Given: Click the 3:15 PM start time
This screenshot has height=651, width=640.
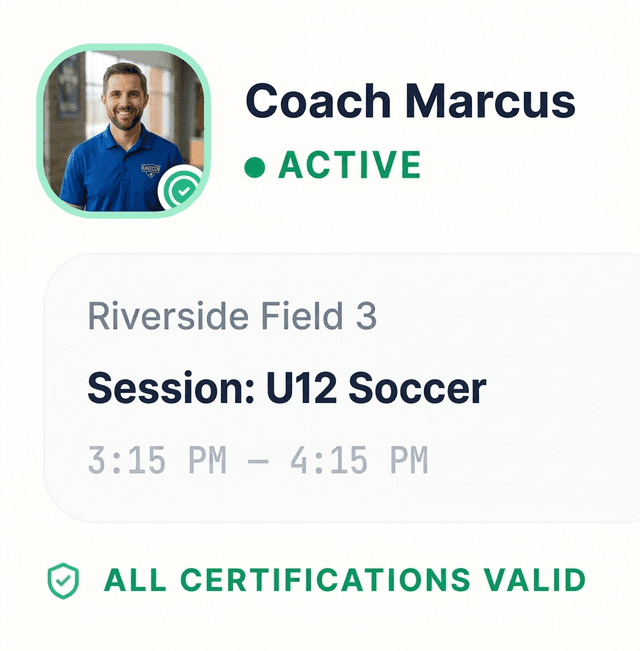Looking at the screenshot, I should tap(157, 461).
